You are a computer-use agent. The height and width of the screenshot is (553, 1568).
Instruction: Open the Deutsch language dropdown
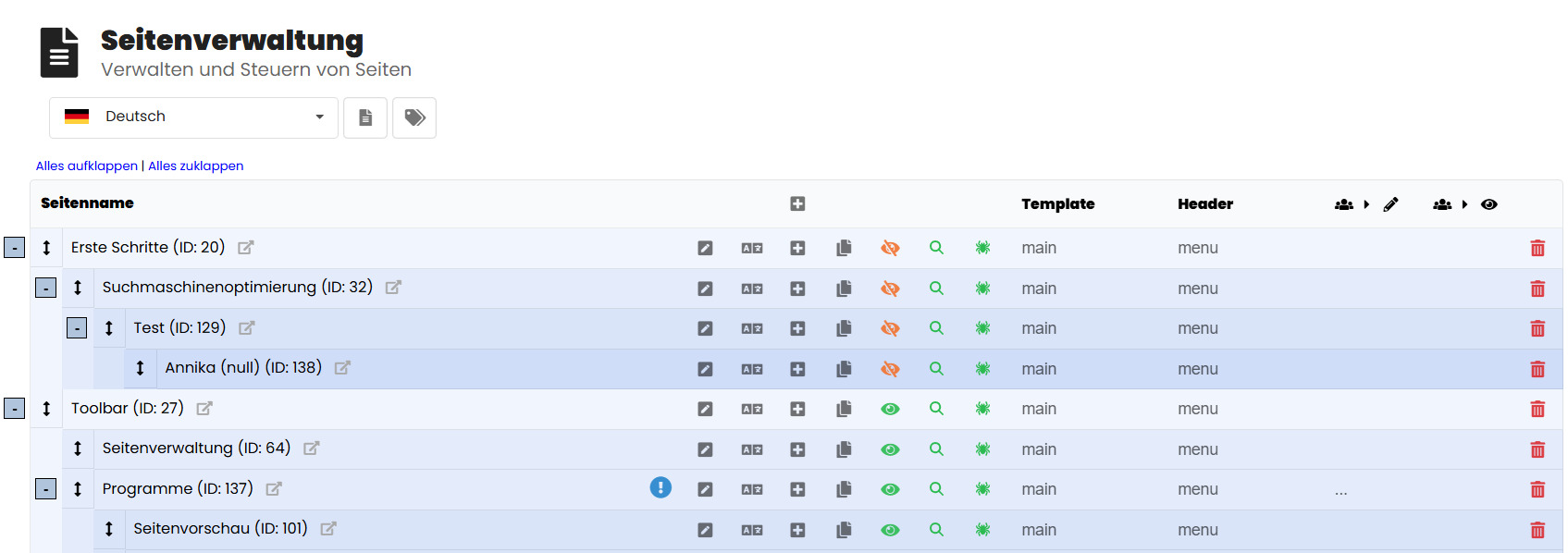click(193, 117)
